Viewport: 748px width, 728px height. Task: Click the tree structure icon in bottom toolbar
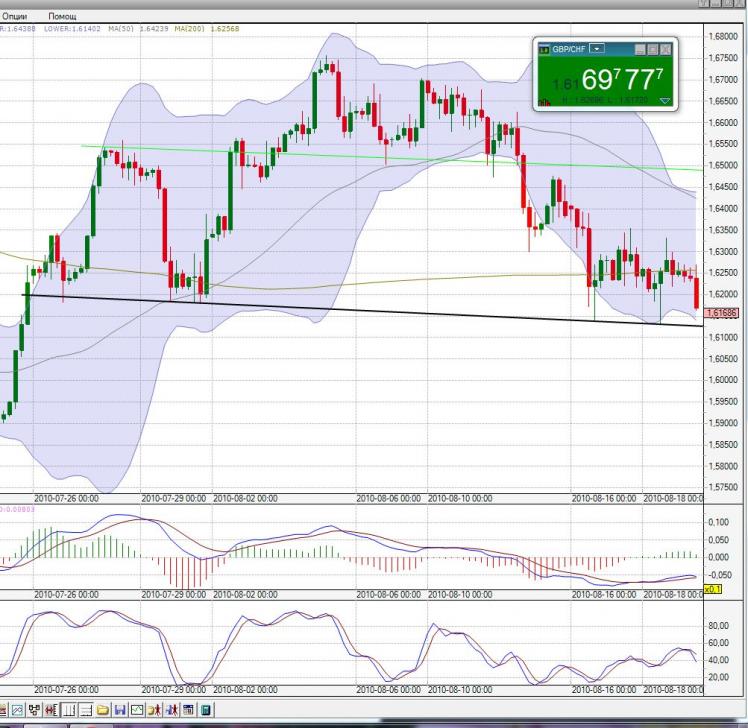coord(34,710)
